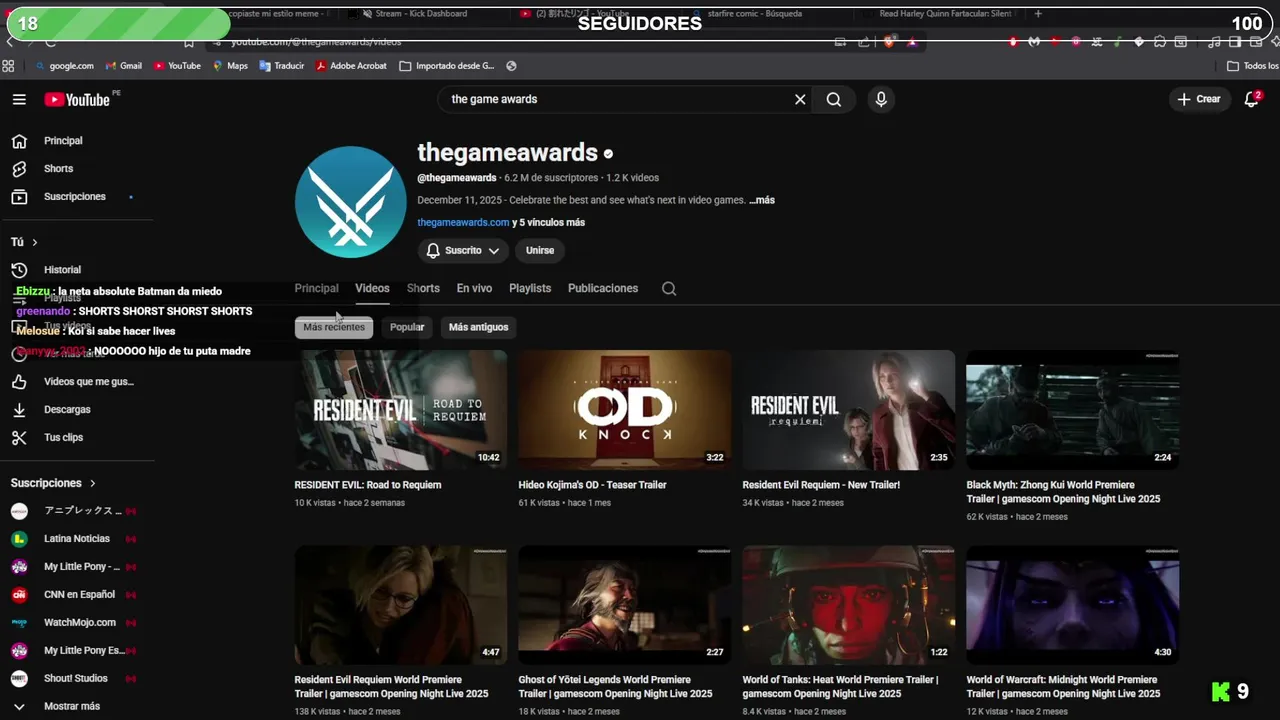The width and height of the screenshot is (1280, 720).
Task: Open Shout! Studios subscription channel
Action: tap(77, 679)
